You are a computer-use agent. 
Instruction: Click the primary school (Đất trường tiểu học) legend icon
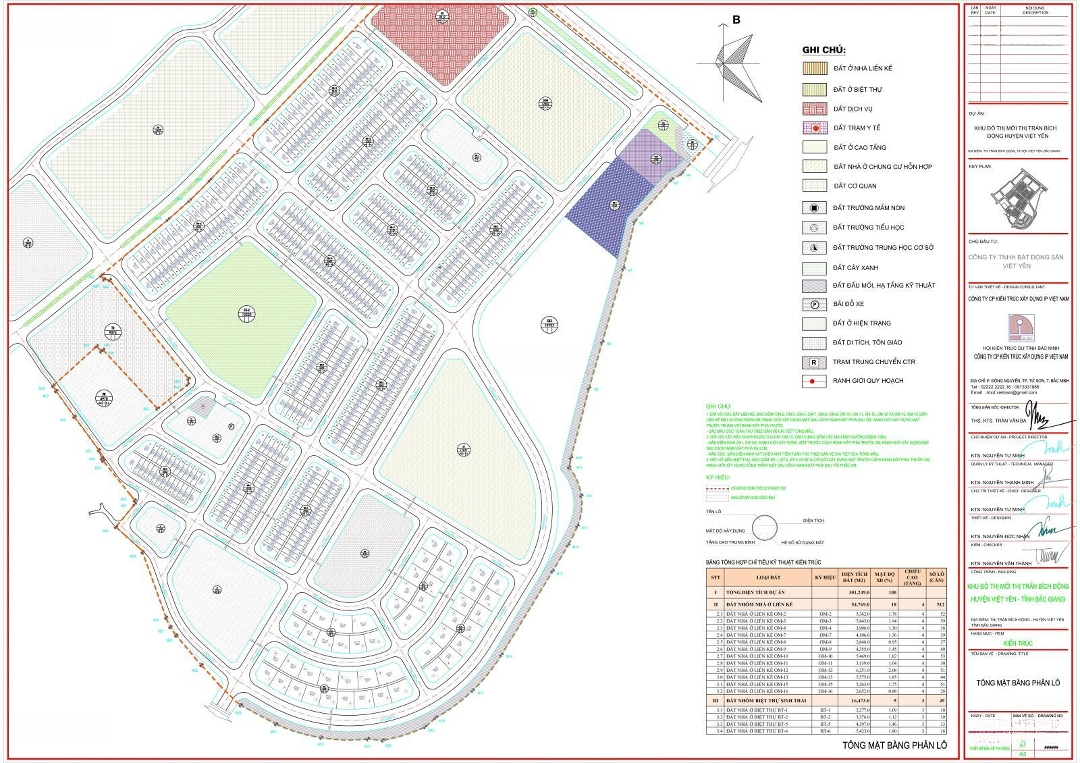point(815,227)
